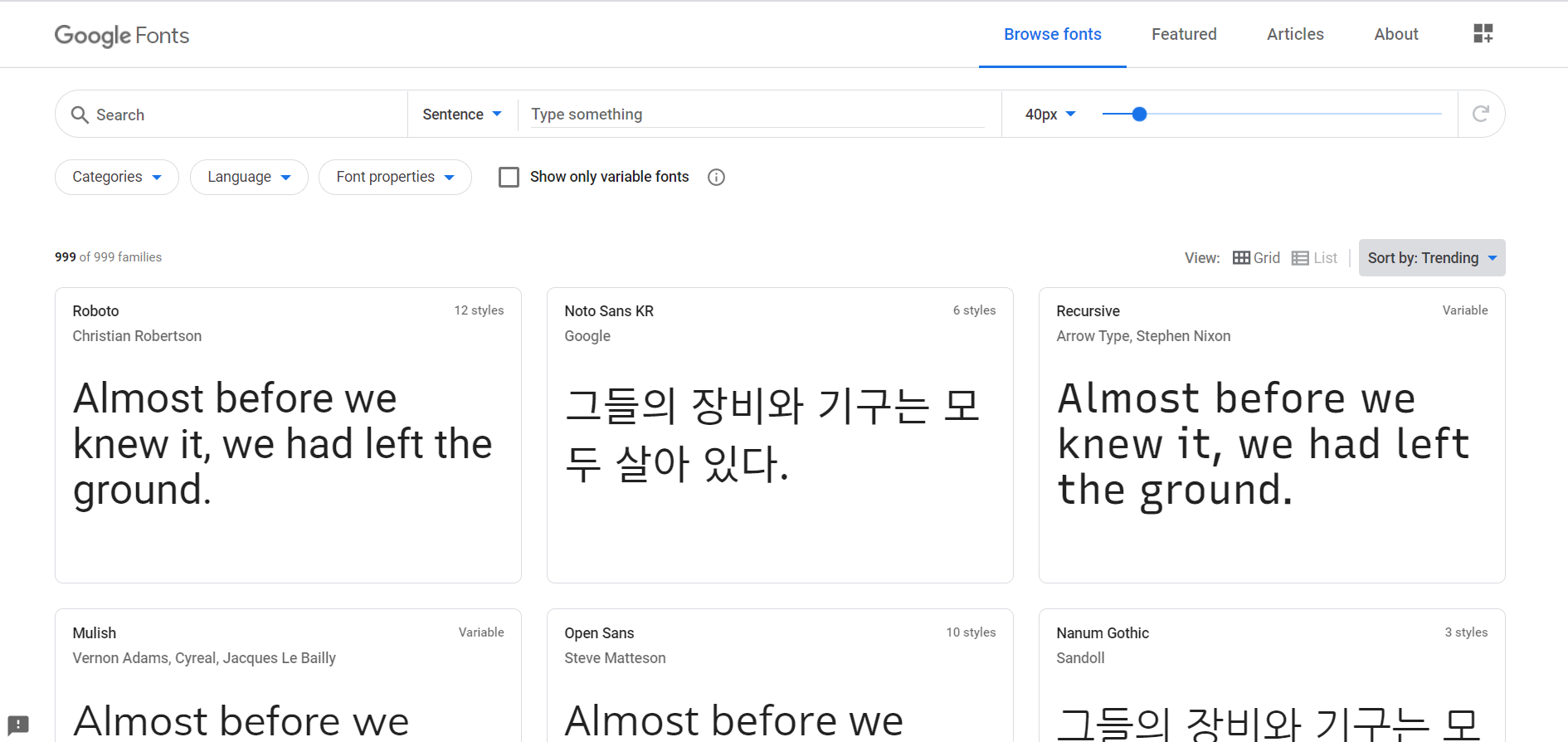
Task: Open the Sentence preview type dropdown
Action: pyautogui.click(x=462, y=114)
